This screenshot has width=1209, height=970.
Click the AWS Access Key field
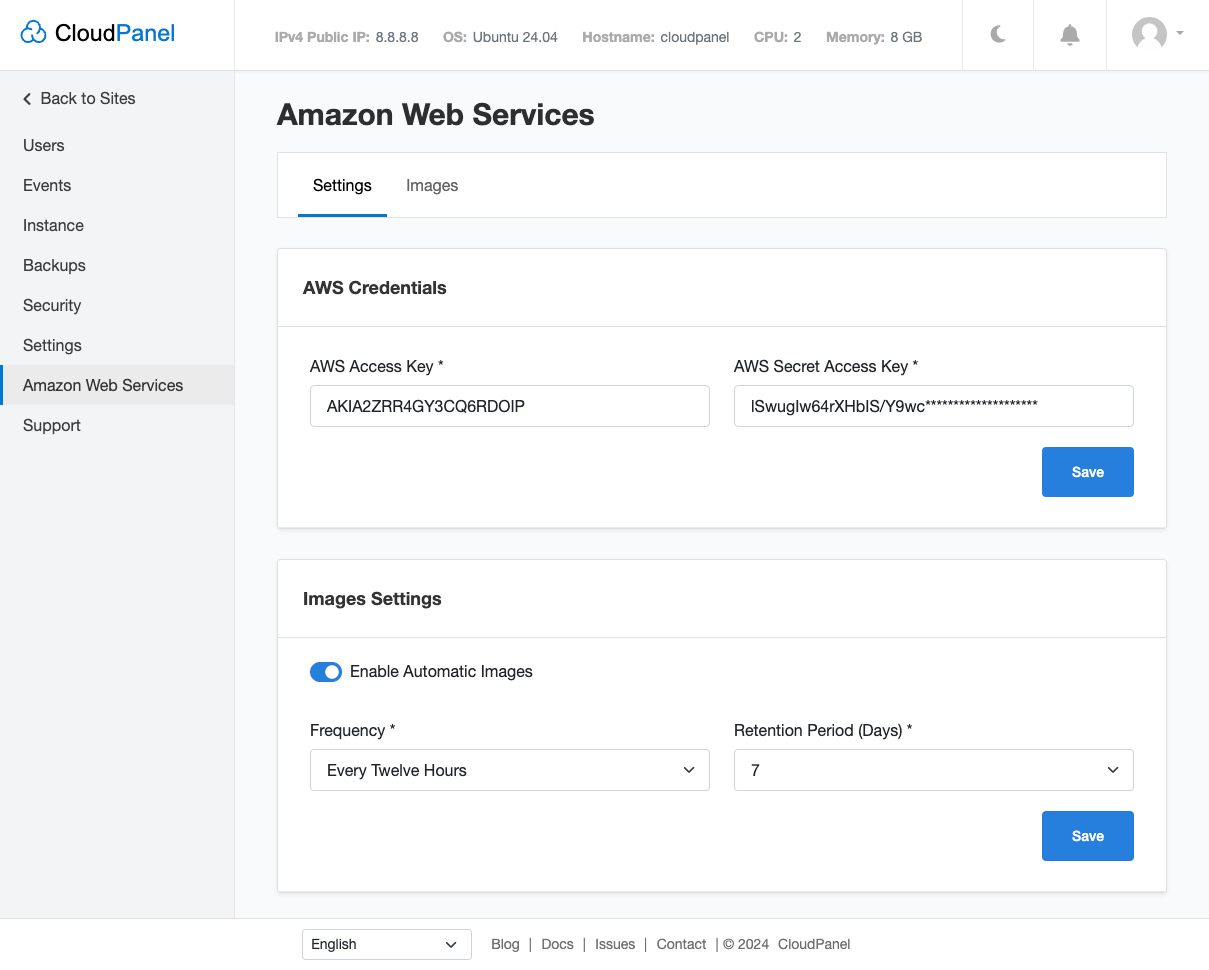pyautogui.click(x=509, y=406)
